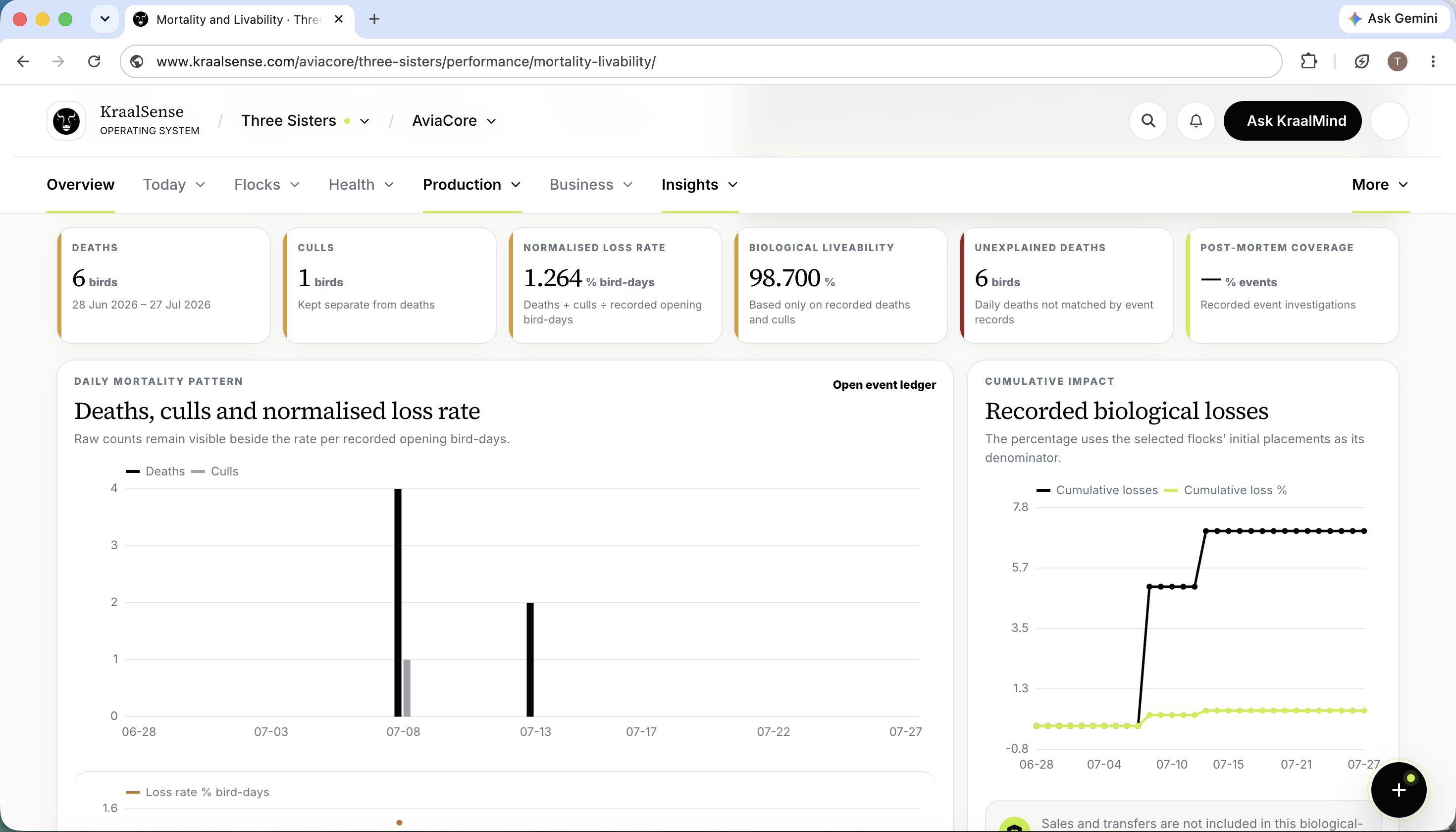Toggle the Cumulative losses legend series
Viewport: 1456px width, 832px height.
(x=1097, y=490)
